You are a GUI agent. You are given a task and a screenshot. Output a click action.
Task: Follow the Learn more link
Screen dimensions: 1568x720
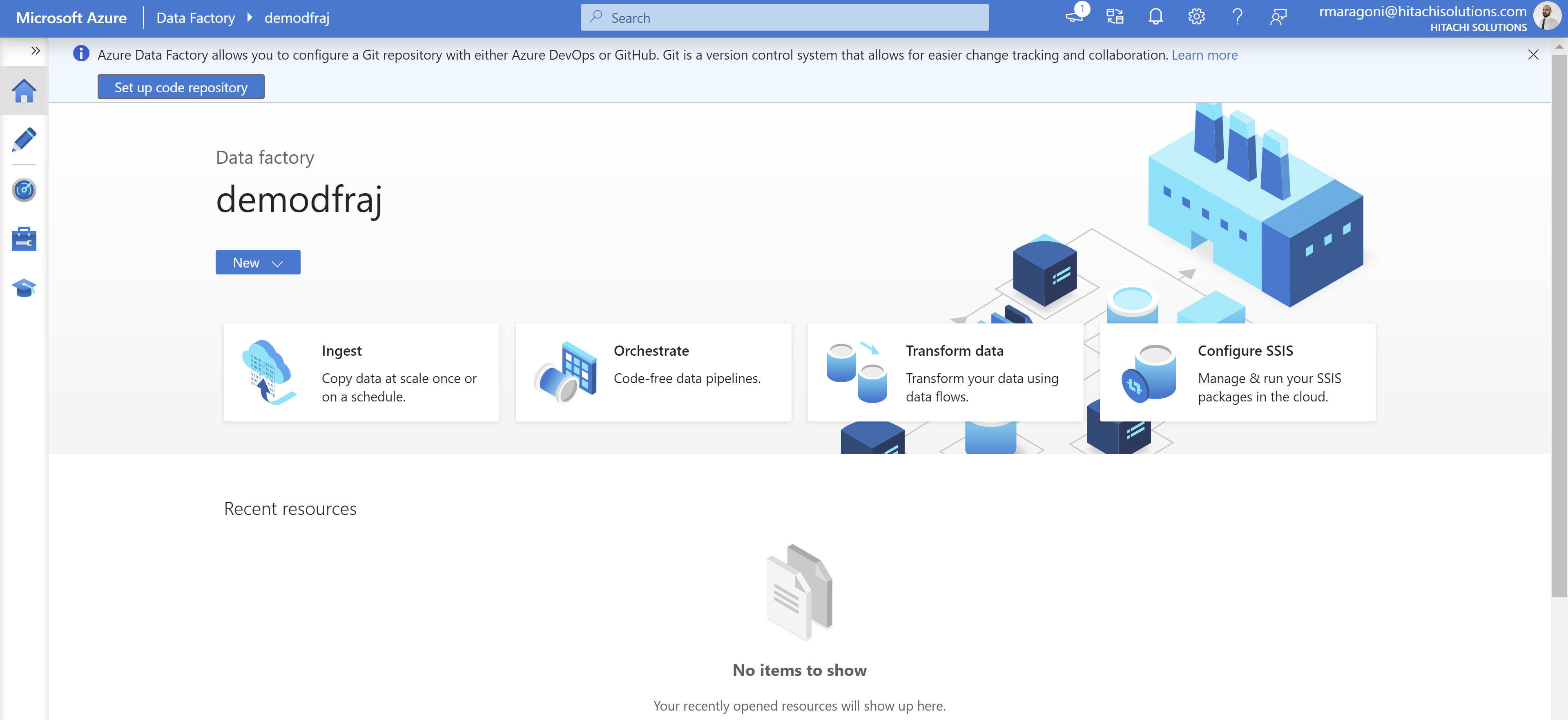click(1204, 55)
